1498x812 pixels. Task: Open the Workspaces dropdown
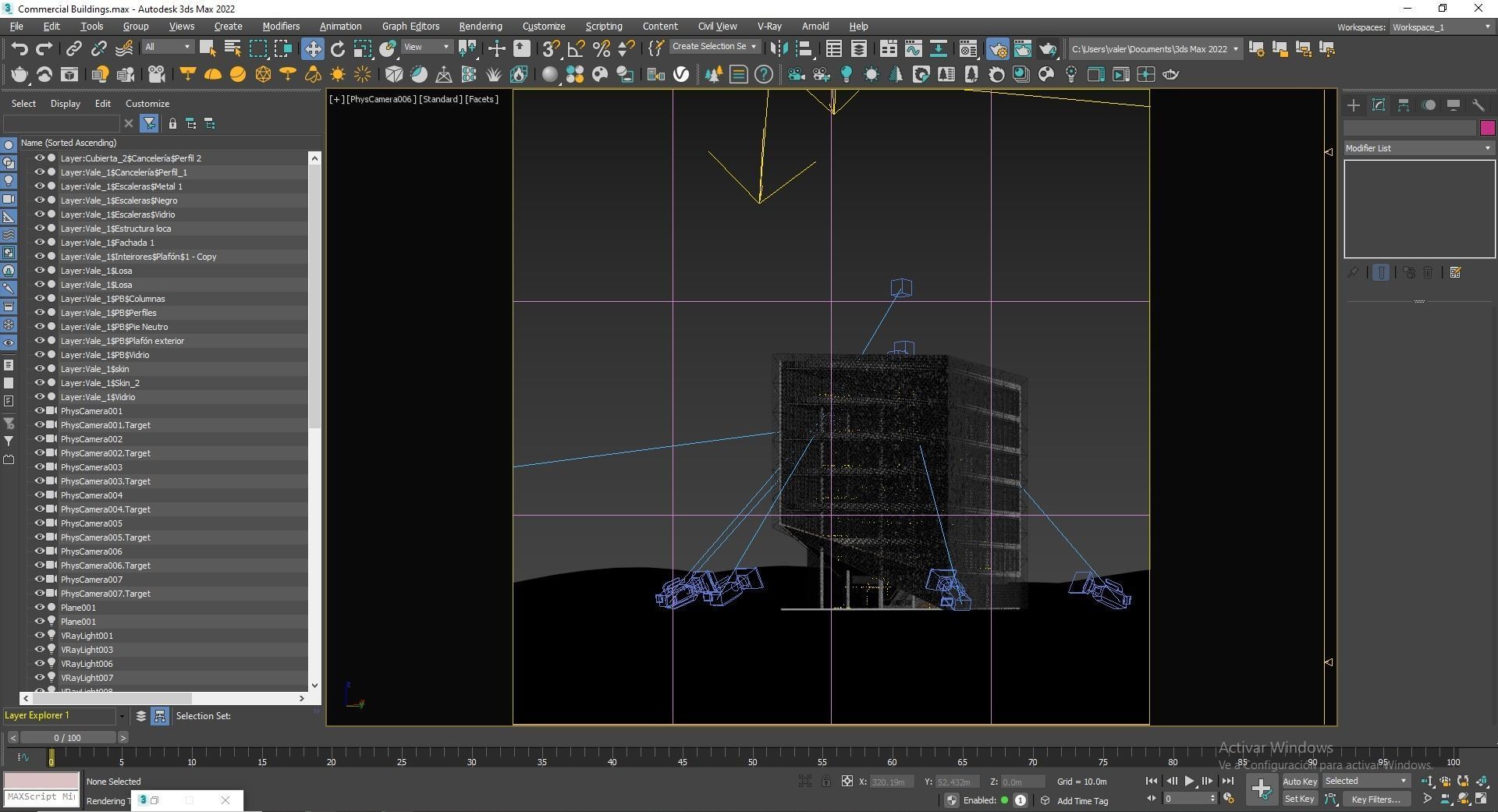point(1441,27)
